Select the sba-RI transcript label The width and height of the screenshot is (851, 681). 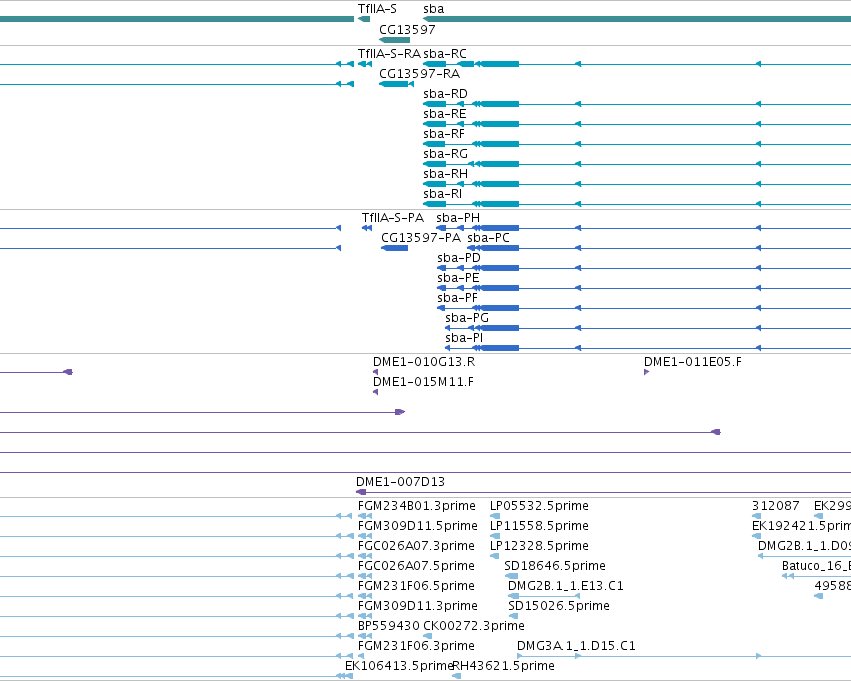[443, 194]
